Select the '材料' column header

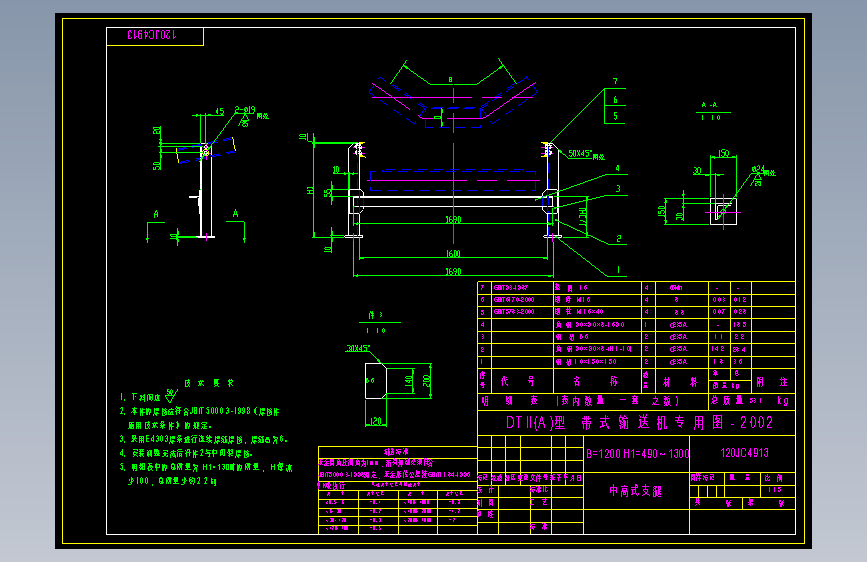[x=681, y=382]
